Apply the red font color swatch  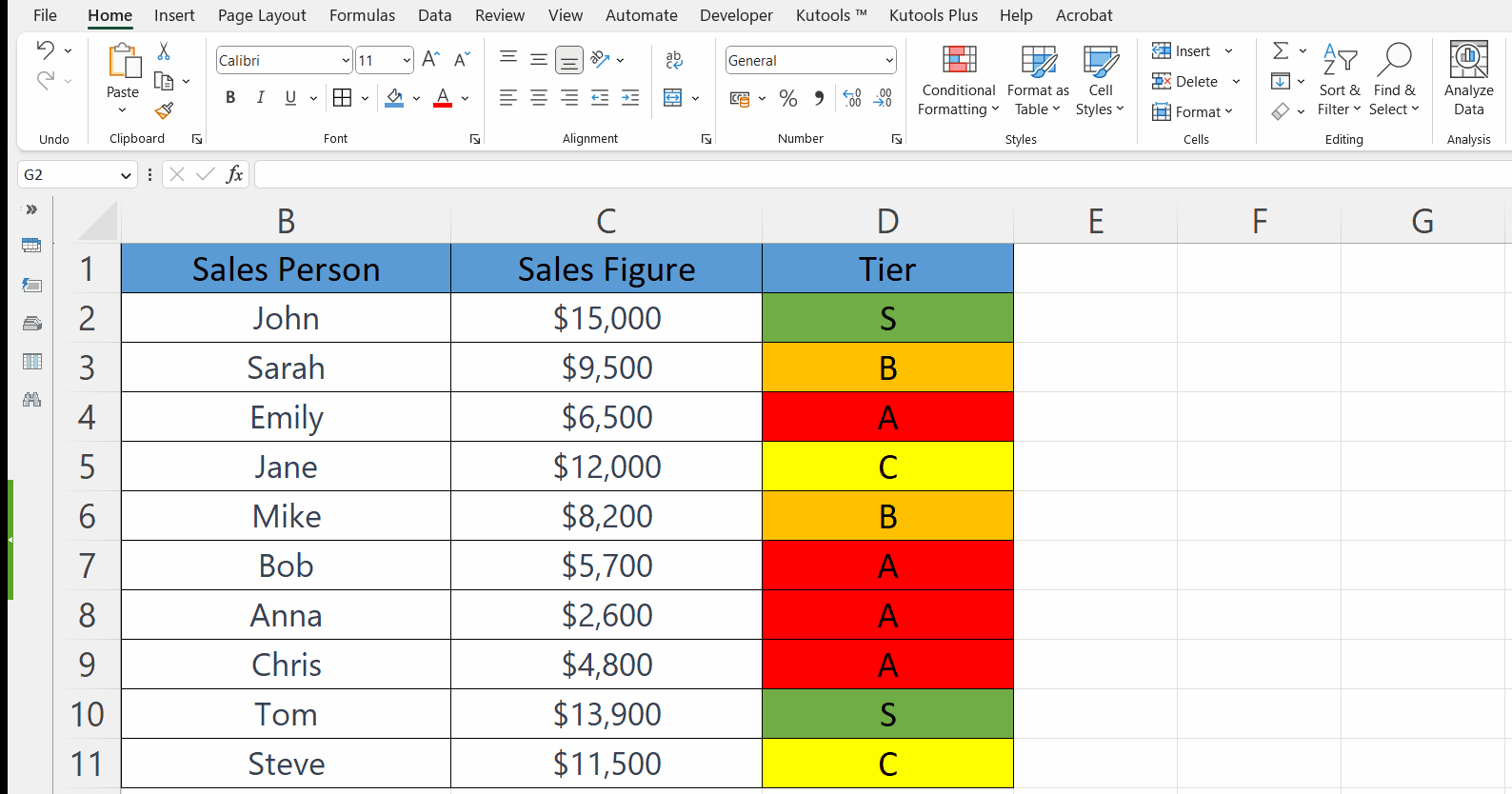[443, 98]
